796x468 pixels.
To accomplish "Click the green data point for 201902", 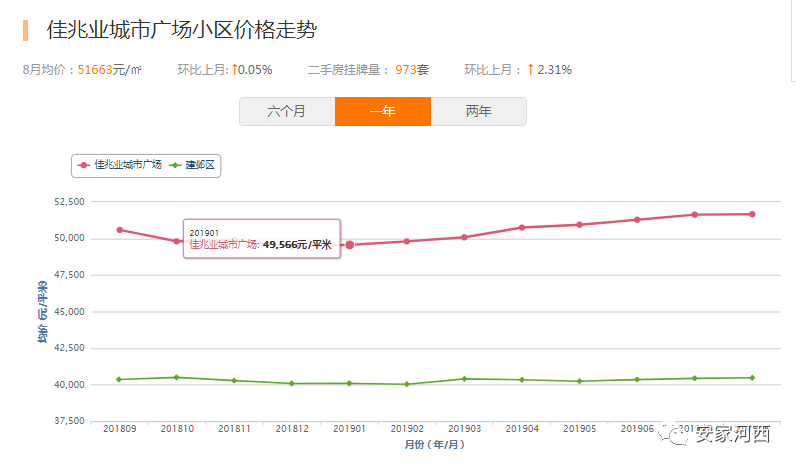I will click(407, 384).
